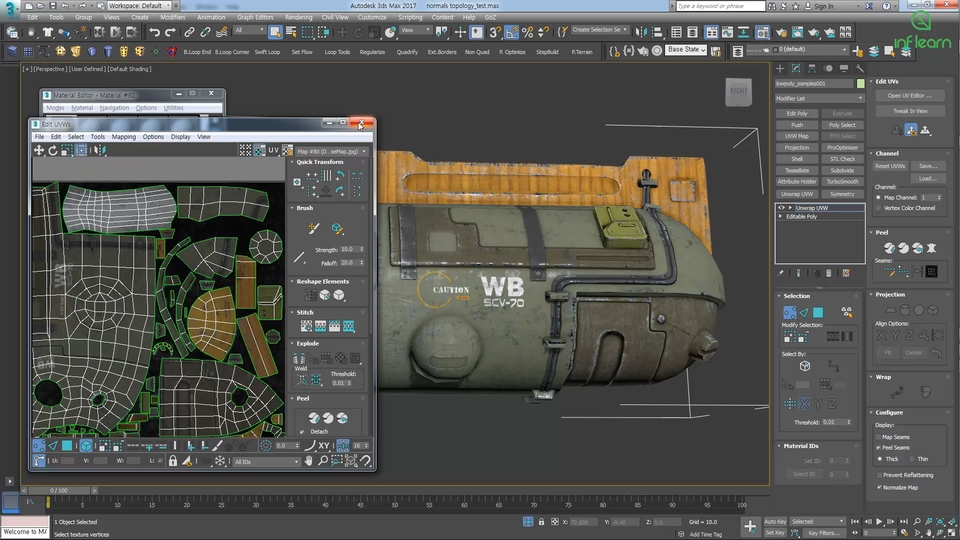Click Redo arrow in main toolbar
The width and height of the screenshot is (960, 540).
point(170,32)
